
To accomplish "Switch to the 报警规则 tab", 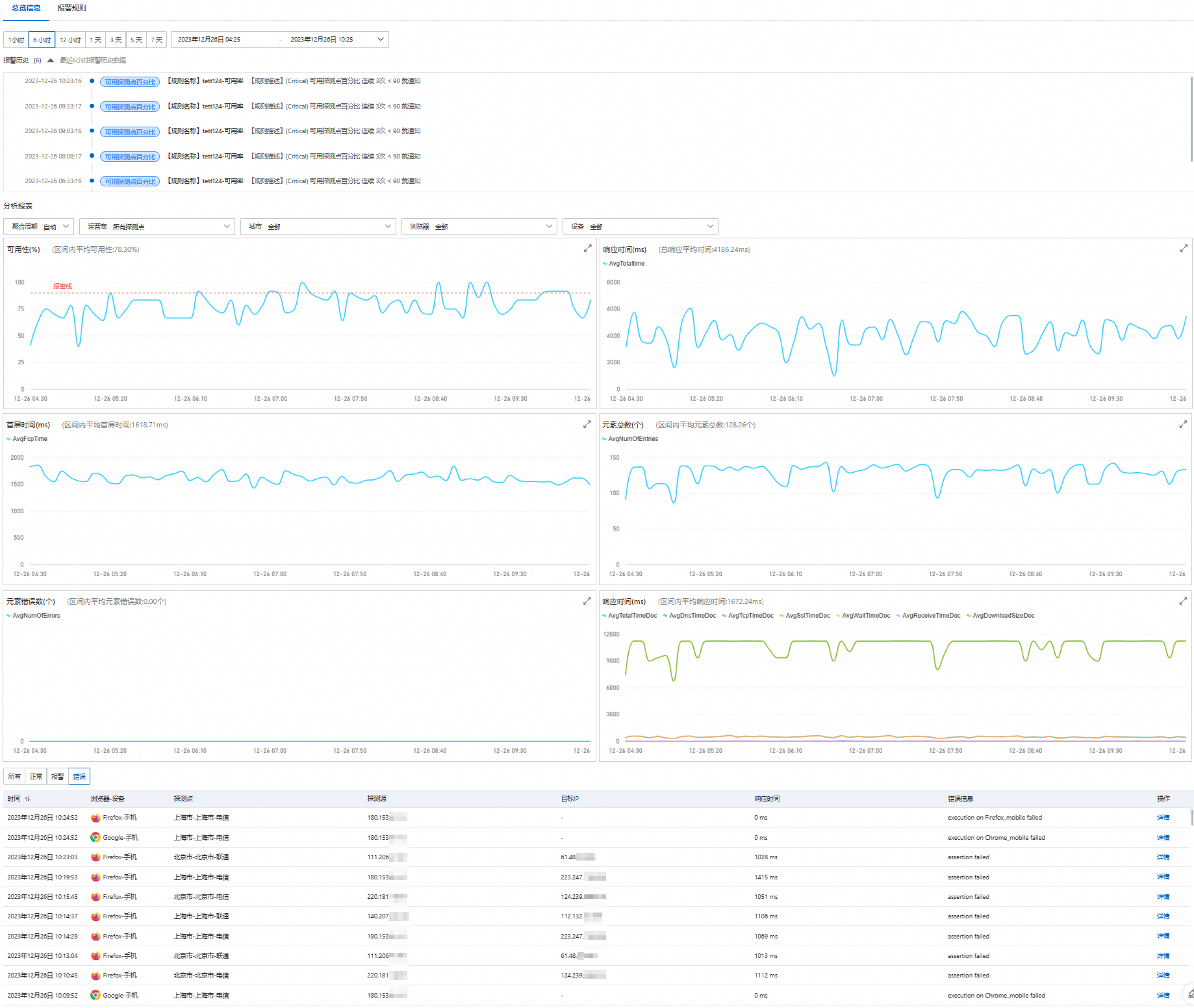I will coord(71,8).
